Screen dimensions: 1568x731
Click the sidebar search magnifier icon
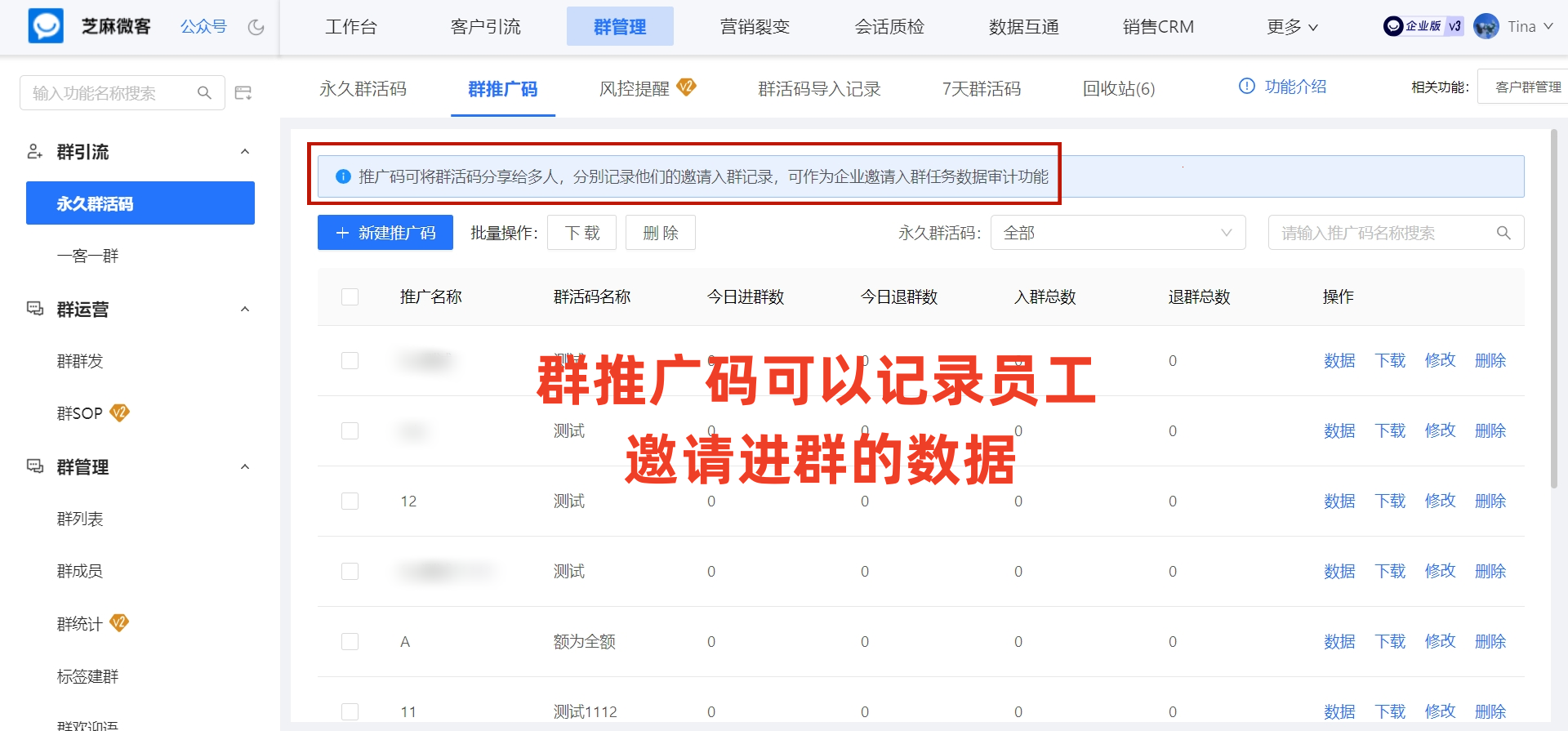tap(204, 93)
